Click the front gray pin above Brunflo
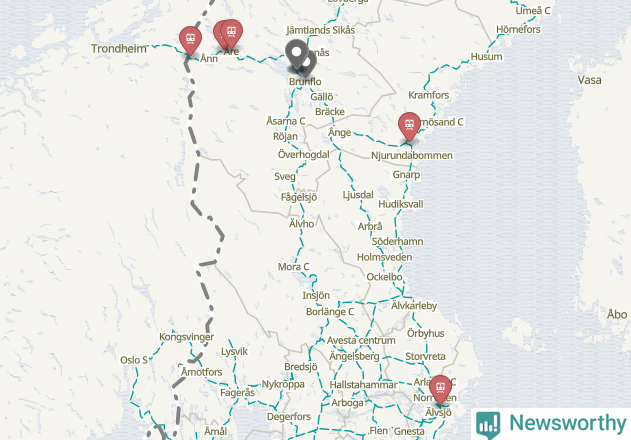 pyautogui.click(x=297, y=54)
